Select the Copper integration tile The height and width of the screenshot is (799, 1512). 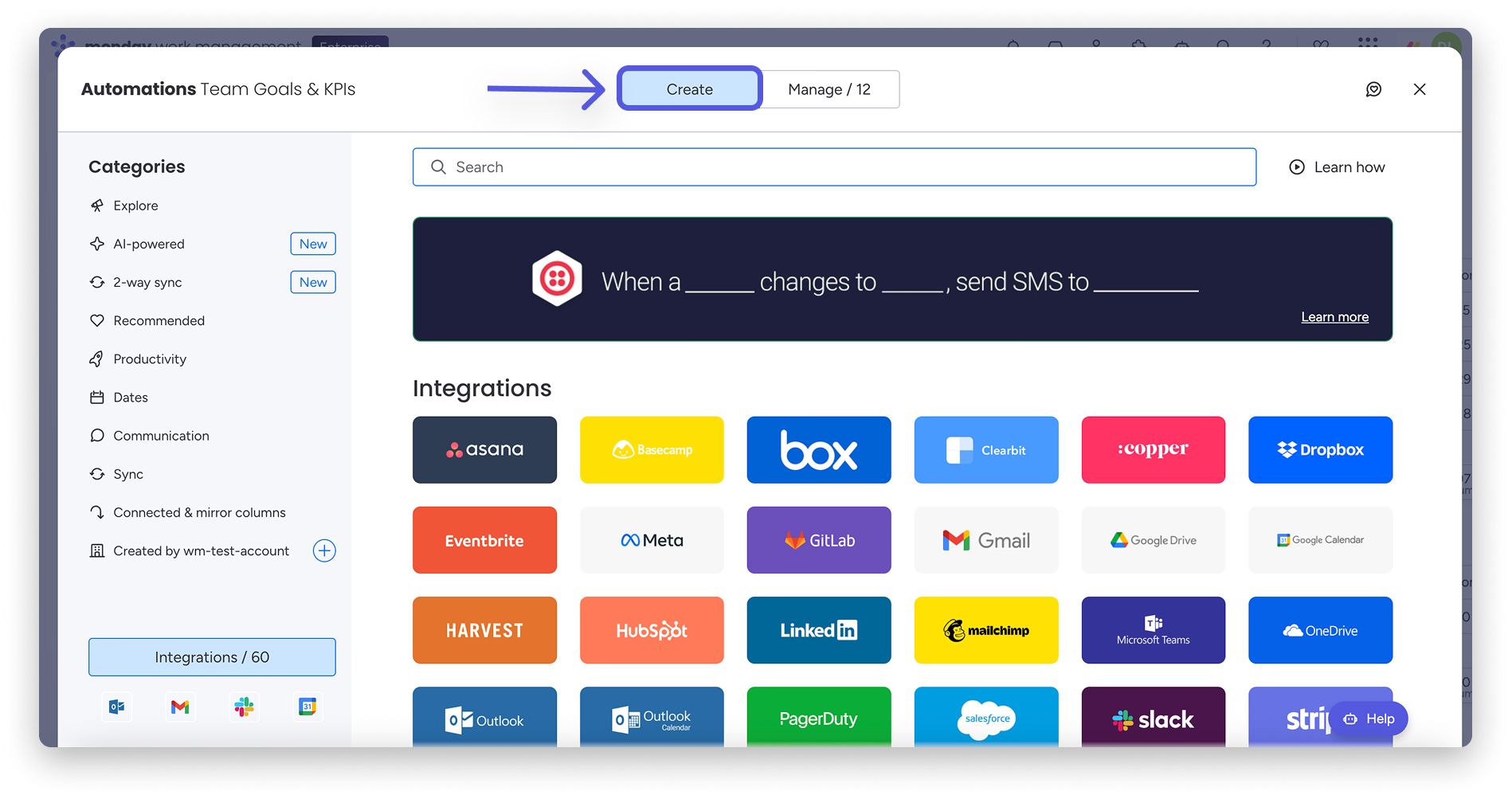[1154, 450]
